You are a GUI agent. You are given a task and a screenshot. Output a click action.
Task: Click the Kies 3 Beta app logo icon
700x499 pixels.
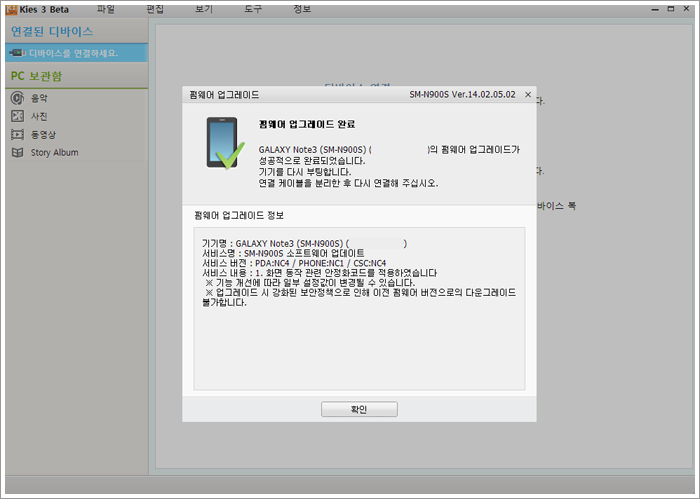[11, 9]
